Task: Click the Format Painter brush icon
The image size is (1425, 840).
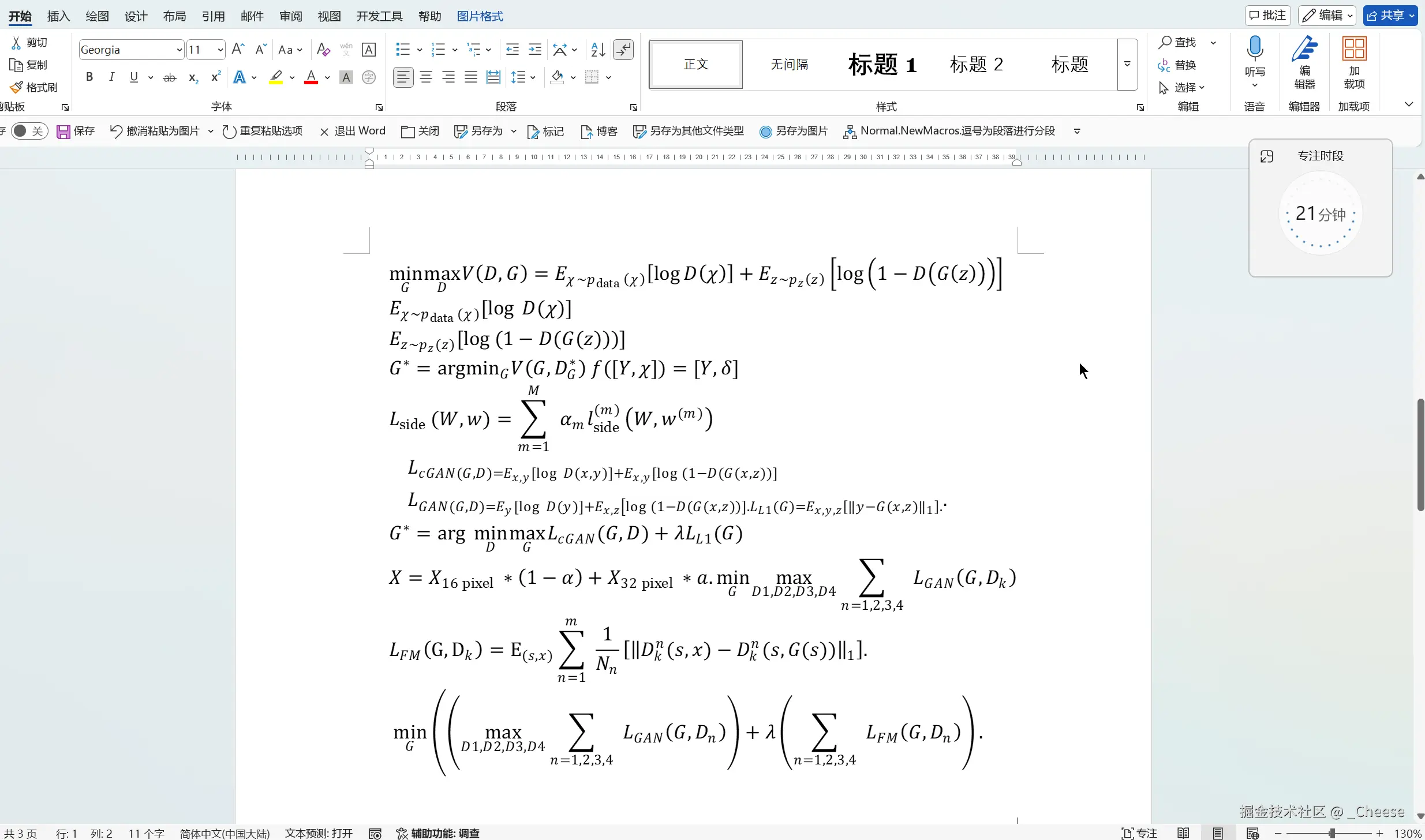Action: click(16, 87)
